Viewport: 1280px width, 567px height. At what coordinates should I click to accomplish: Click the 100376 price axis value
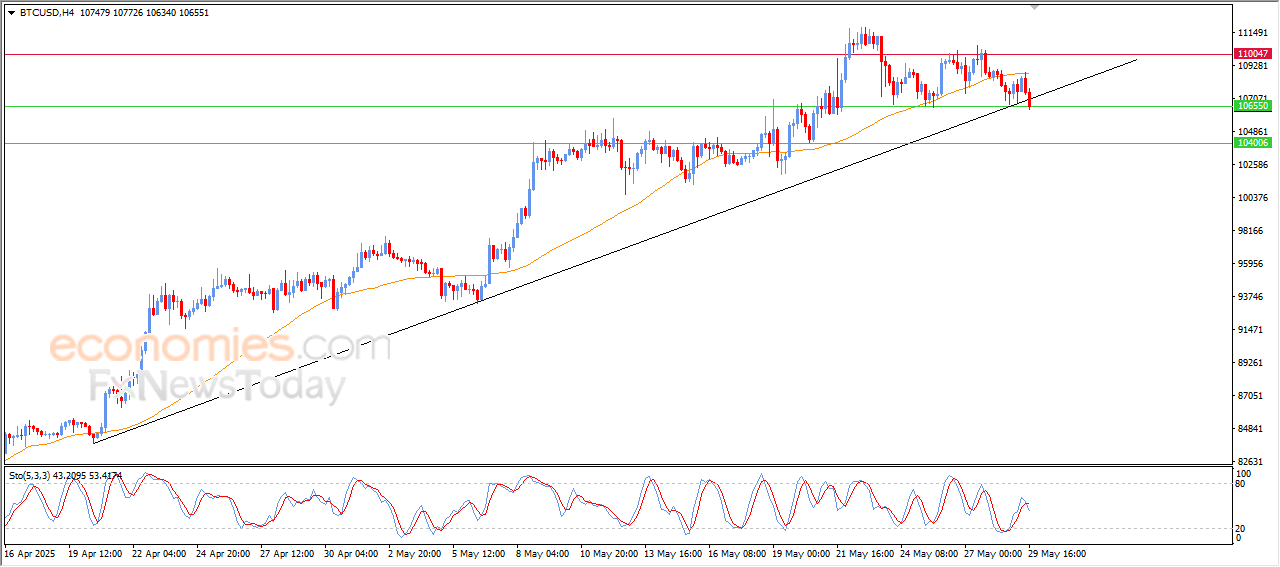1253,198
